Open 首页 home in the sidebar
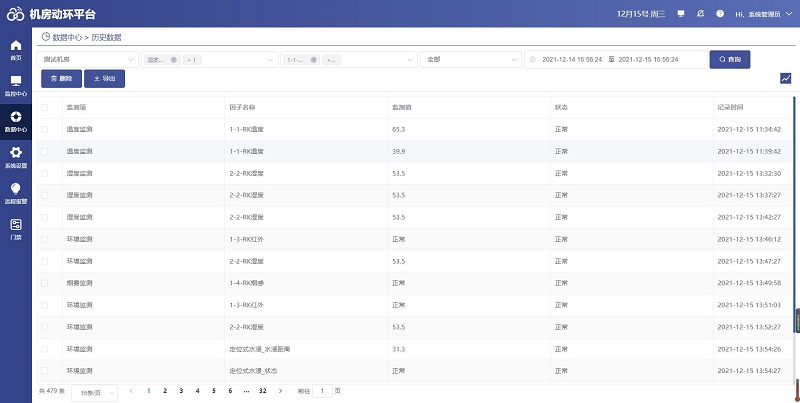This screenshot has width=800, height=403. click(16, 50)
